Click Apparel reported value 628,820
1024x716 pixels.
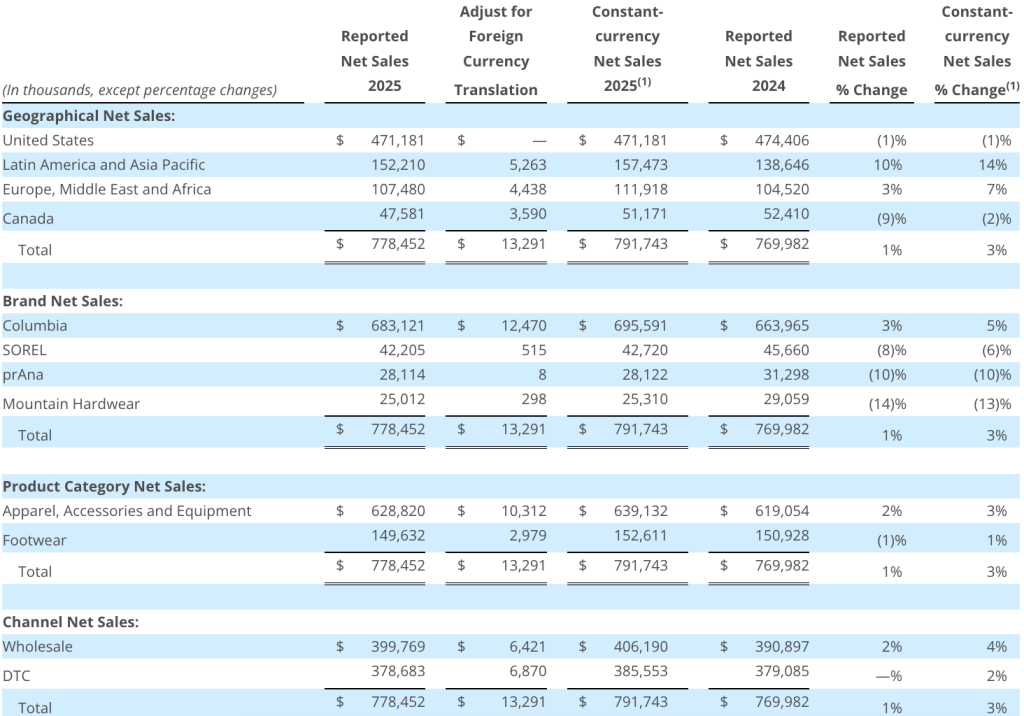click(398, 511)
